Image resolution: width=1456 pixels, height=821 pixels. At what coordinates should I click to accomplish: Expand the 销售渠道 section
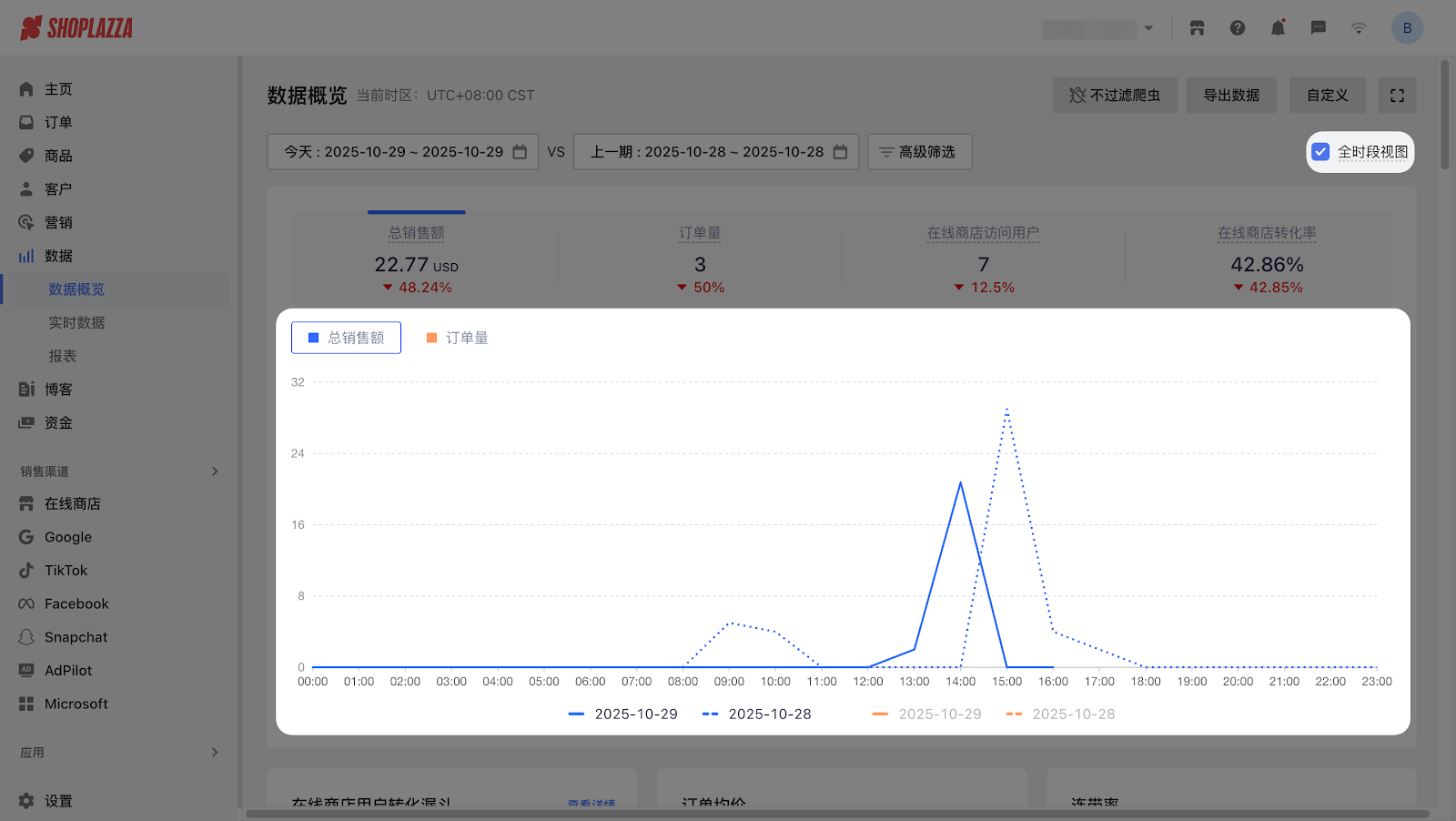(x=215, y=471)
